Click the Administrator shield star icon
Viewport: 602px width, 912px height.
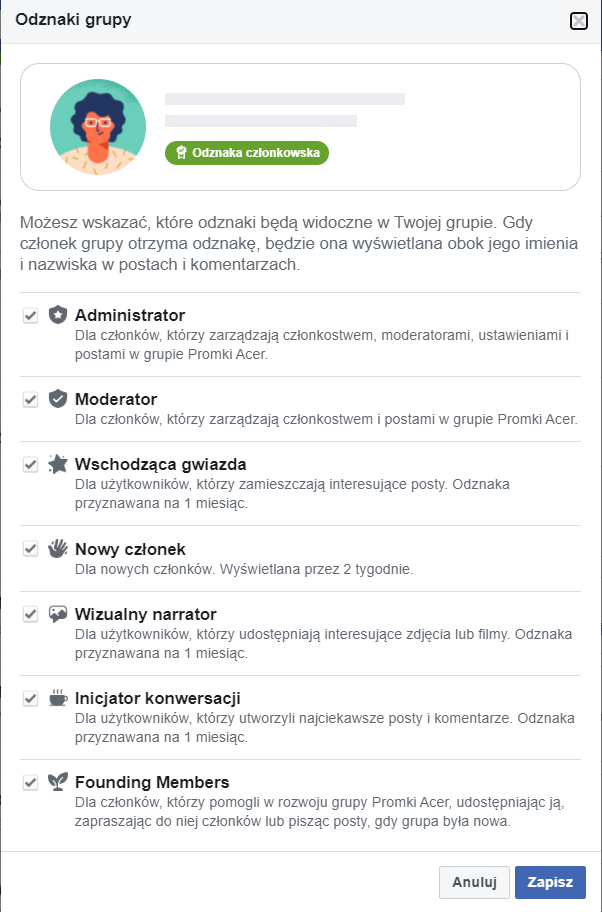pyautogui.click(x=58, y=315)
